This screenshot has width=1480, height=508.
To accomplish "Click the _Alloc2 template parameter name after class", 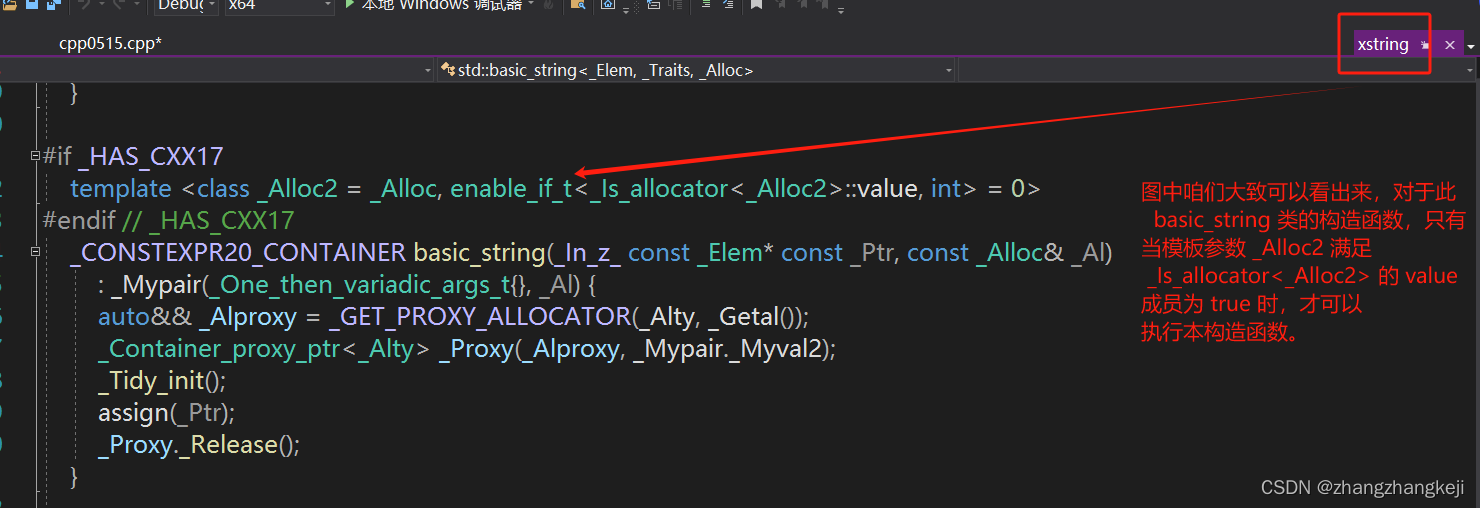I will (x=300, y=188).
